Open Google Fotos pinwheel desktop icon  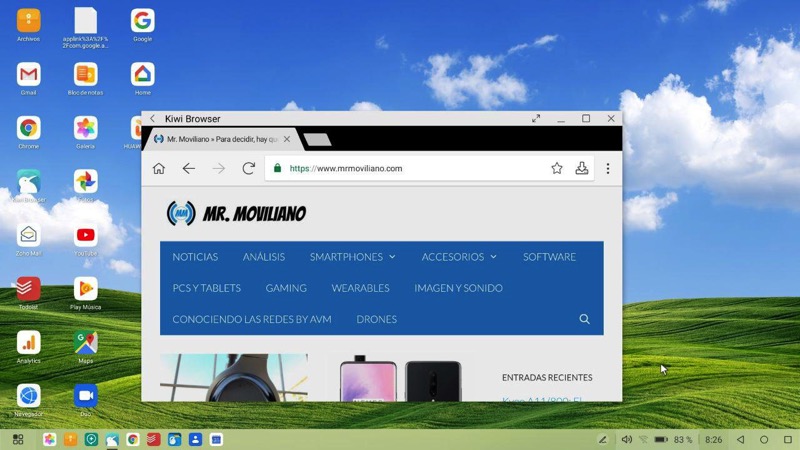pos(85,182)
